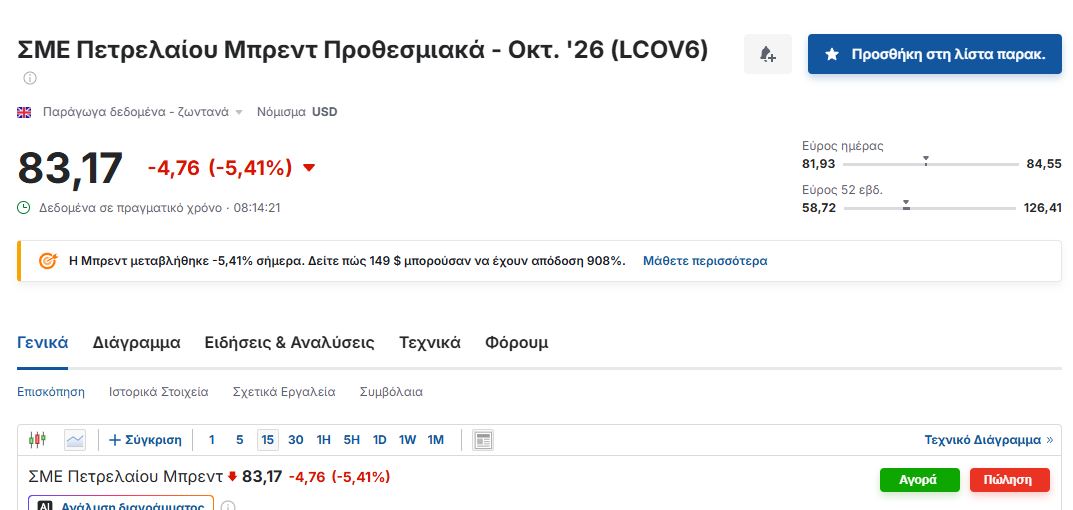
Task: Open the news table layout icon in chart toolbar
Action: pos(483,440)
